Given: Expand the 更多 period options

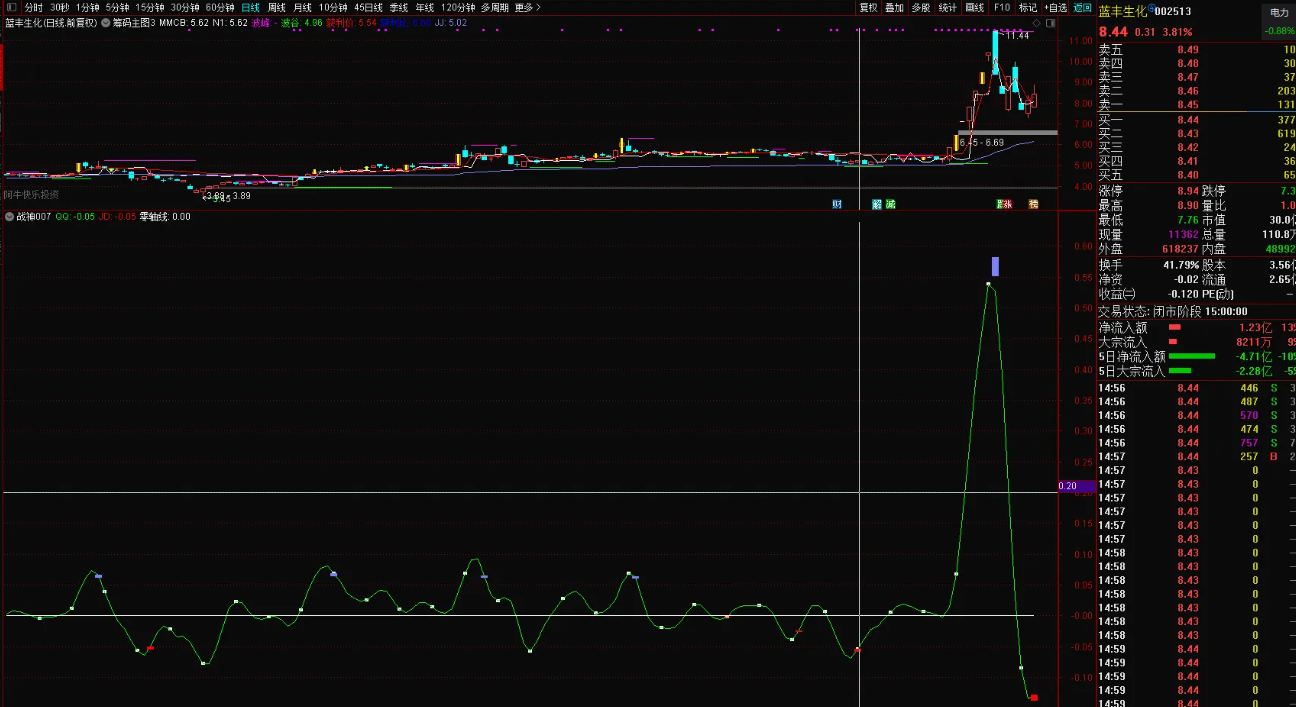Looking at the screenshot, I should 527,7.
